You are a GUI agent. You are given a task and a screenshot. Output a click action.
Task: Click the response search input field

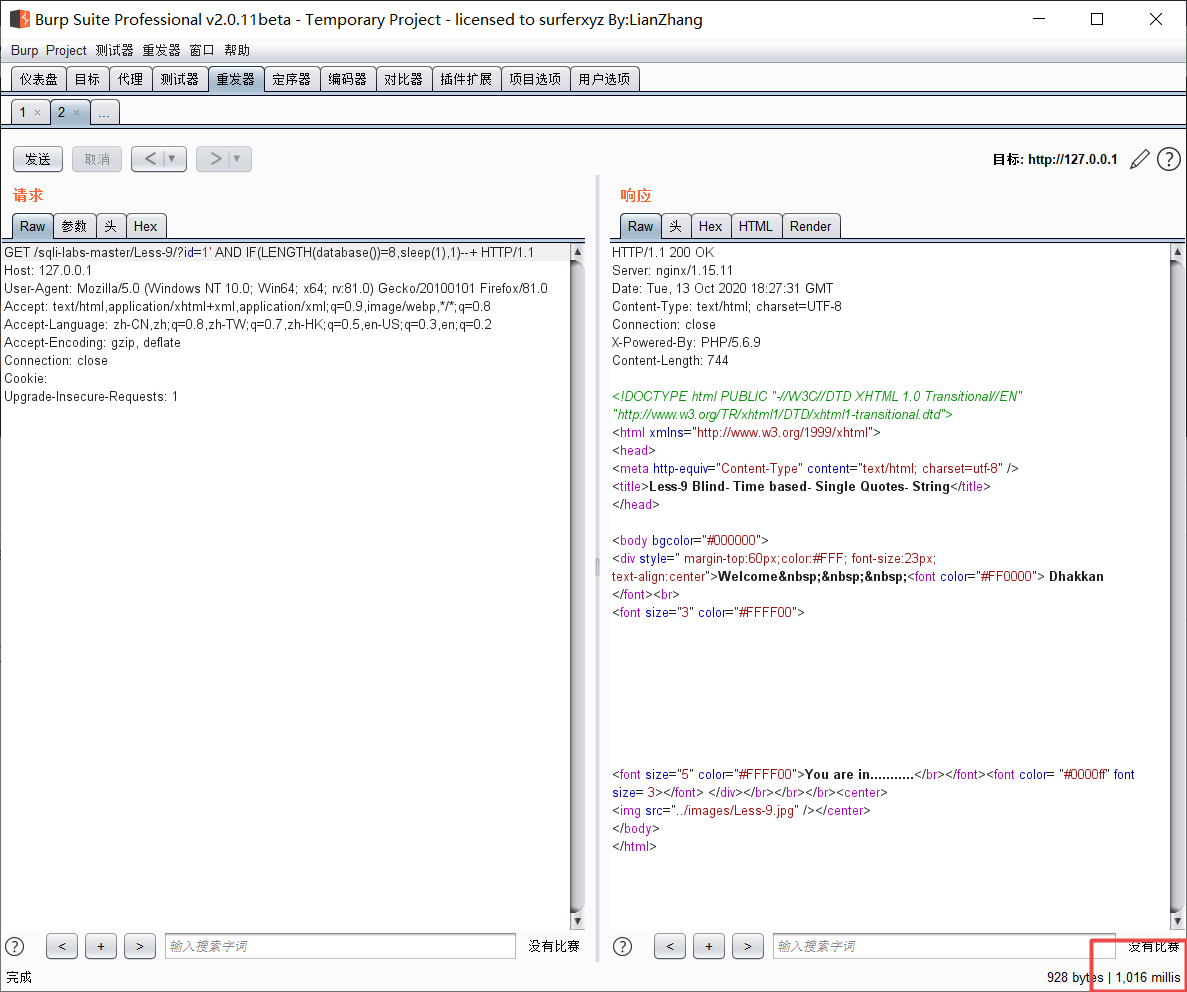[x=944, y=947]
